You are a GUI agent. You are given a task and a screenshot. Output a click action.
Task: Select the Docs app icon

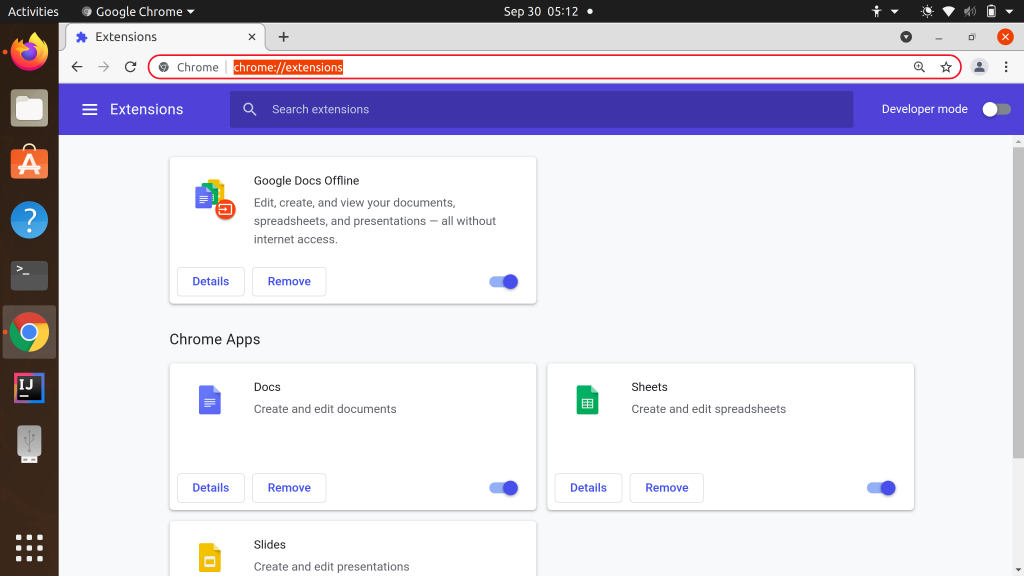coord(210,399)
